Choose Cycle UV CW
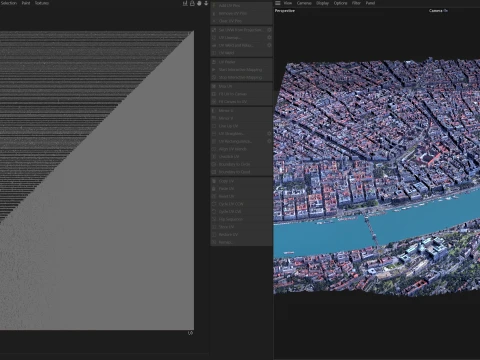This screenshot has width=480, height=360. point(242,212)
